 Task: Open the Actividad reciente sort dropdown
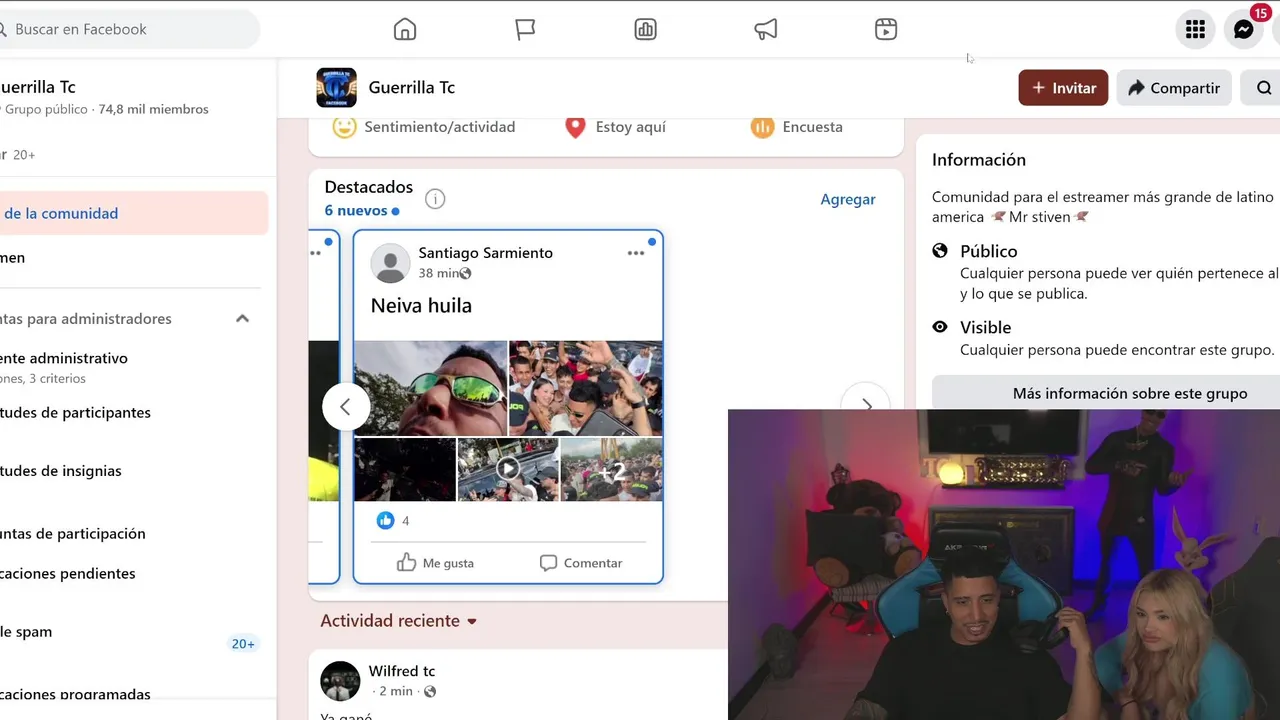tap(399, 621)
